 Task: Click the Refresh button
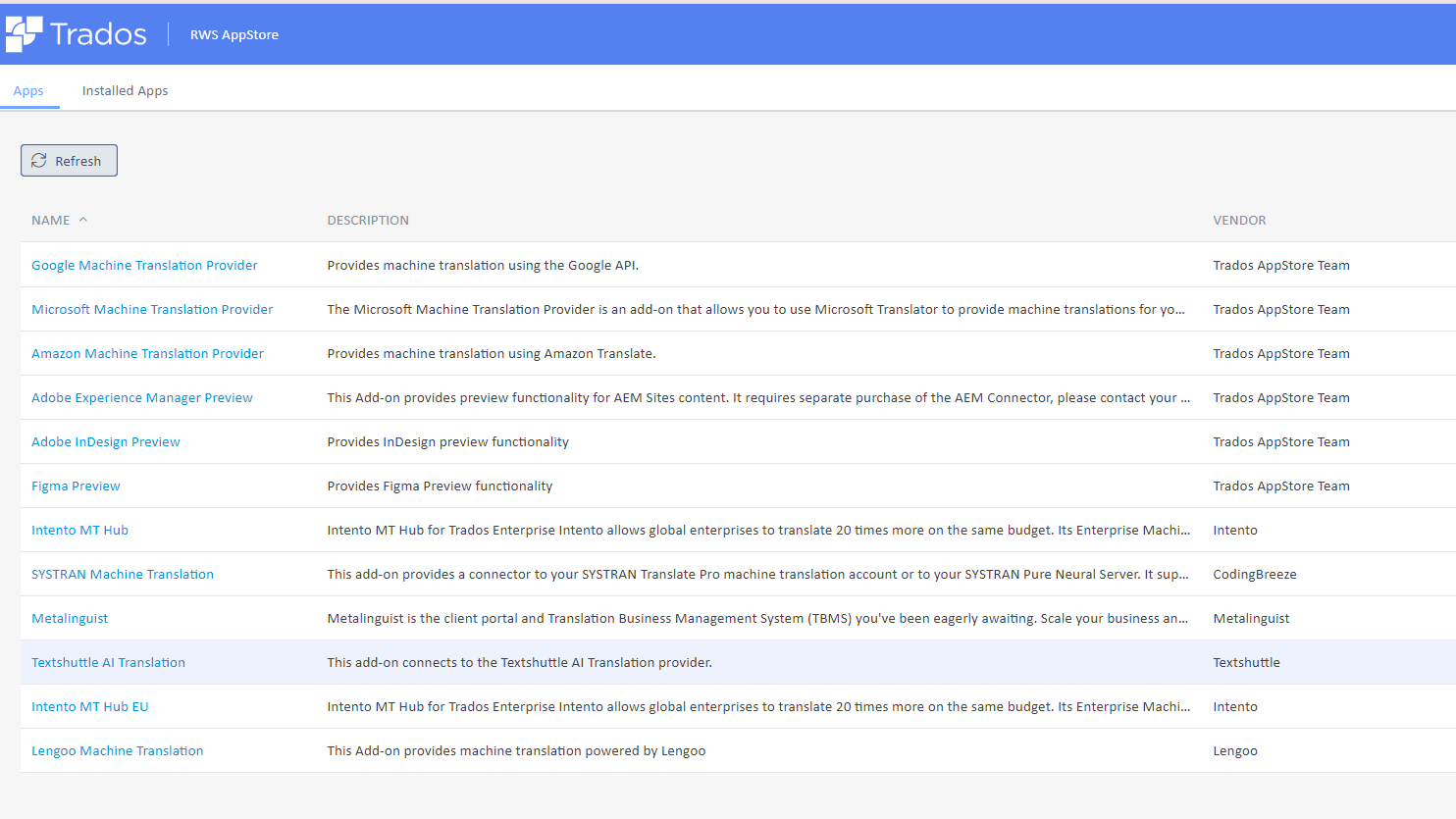[x=69, y=161]
